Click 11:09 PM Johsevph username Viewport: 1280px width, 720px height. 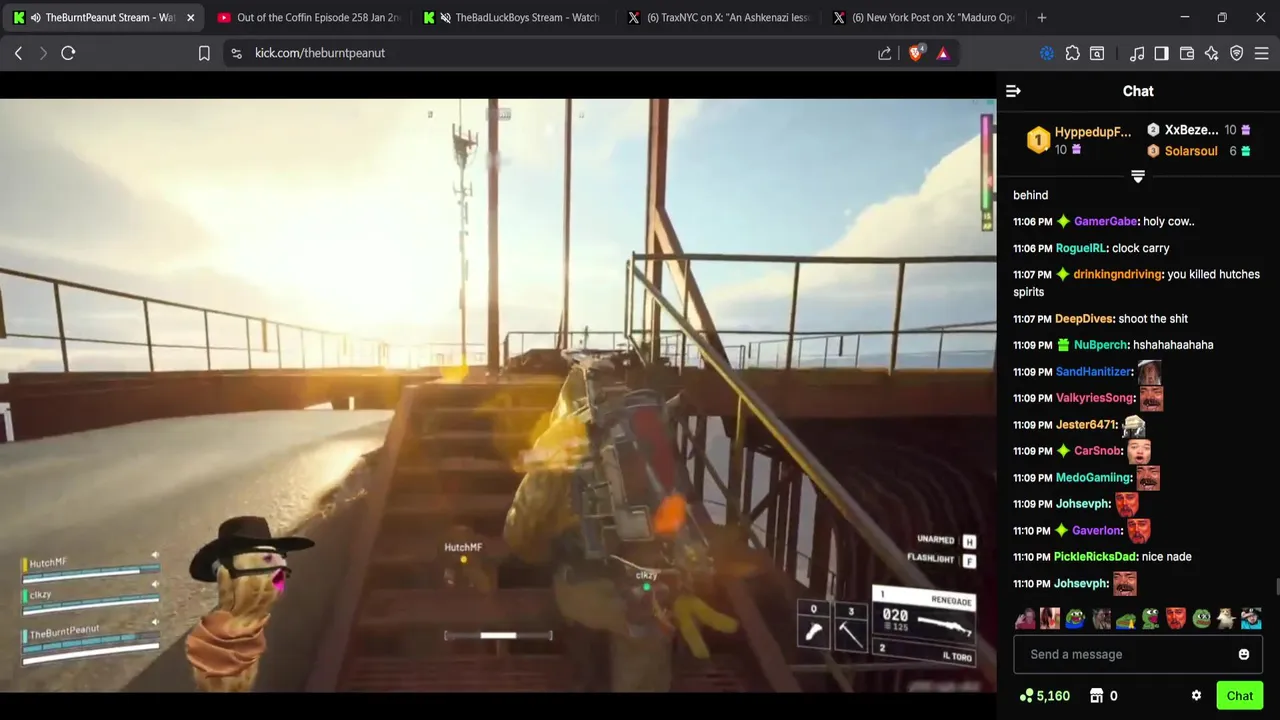[1082, 504]
